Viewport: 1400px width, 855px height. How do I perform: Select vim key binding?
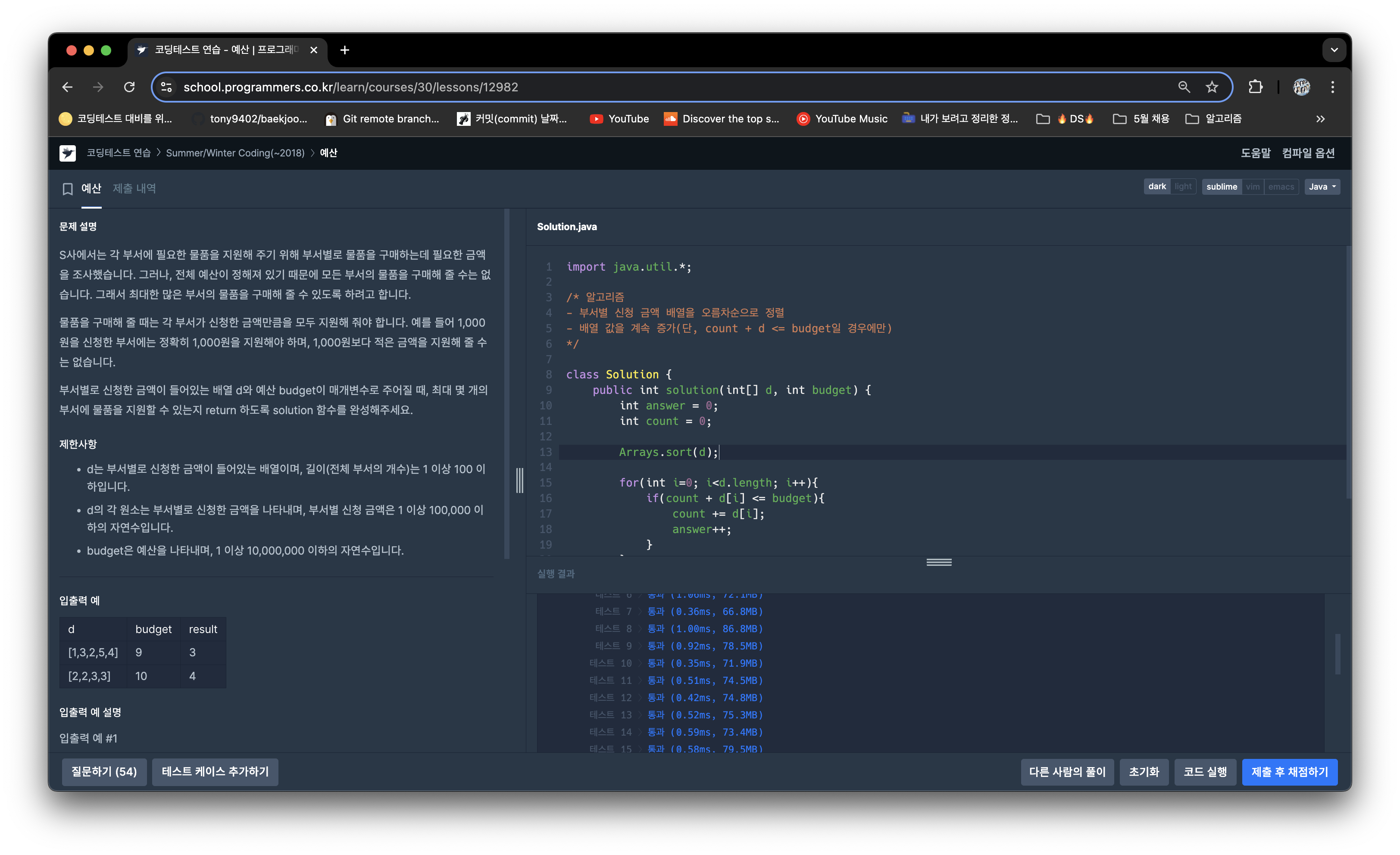pos(1253,186)
